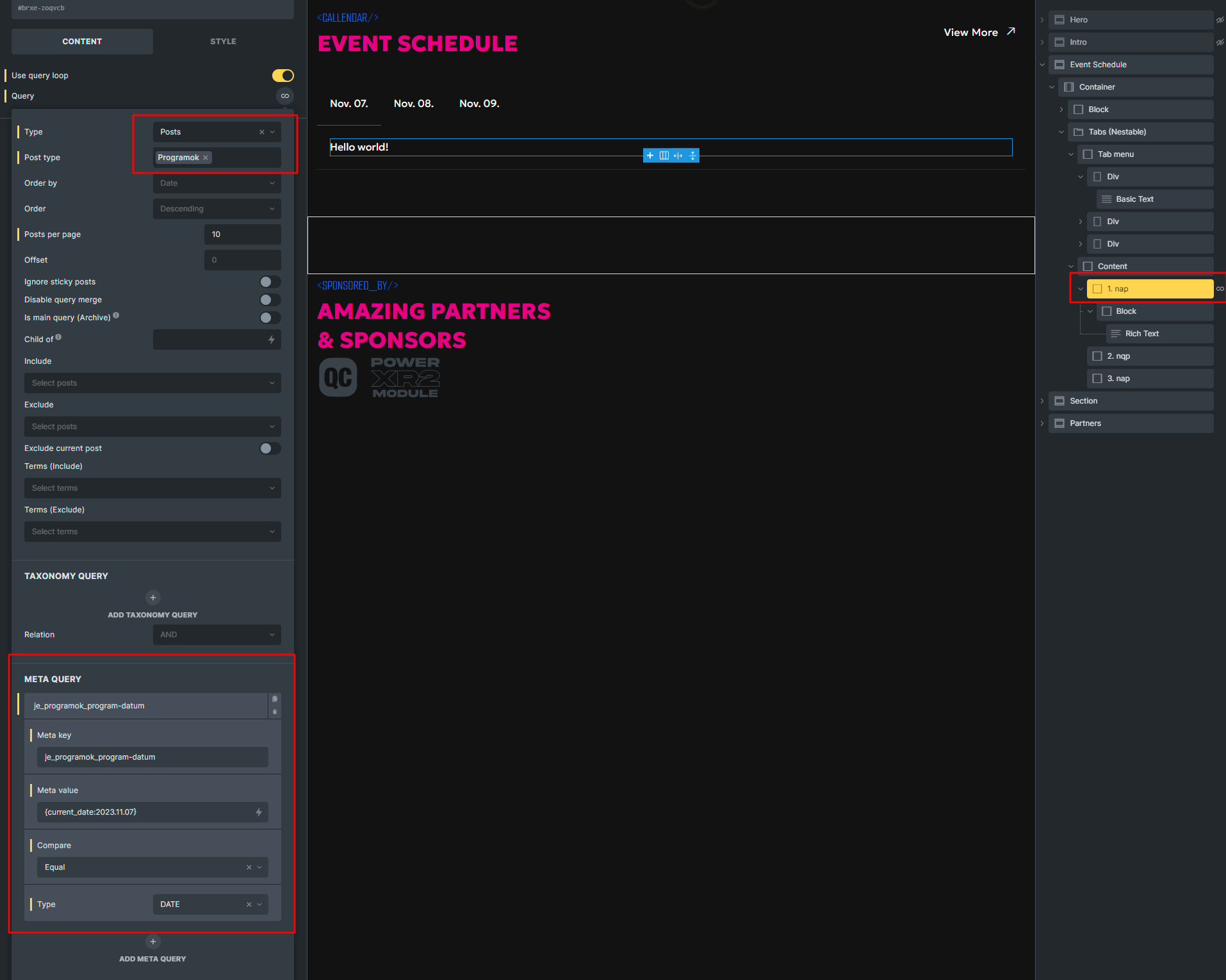
Task: Open dynamic data lightning icon for Child of
Action: pos(273,339)
